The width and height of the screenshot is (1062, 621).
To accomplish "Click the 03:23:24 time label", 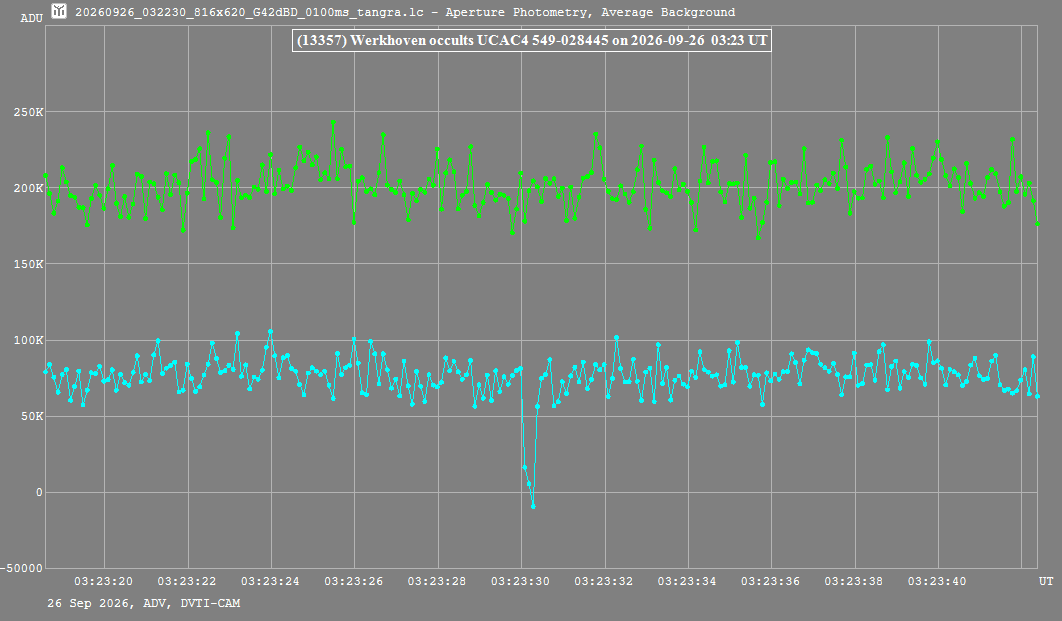I will (270, 581).
